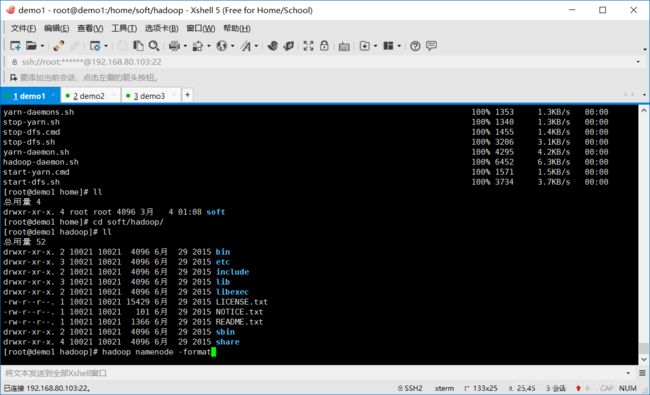The image size is (650, 395).
Task: Open the send-text bar dropdown arrow
Action: click(628, 373)
